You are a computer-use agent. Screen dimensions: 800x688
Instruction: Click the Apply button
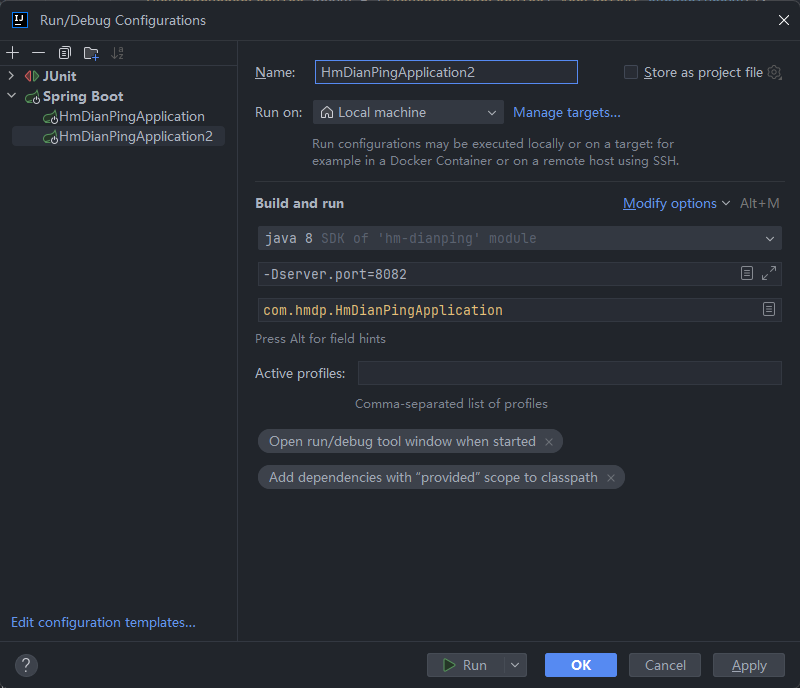pos(748,665)
